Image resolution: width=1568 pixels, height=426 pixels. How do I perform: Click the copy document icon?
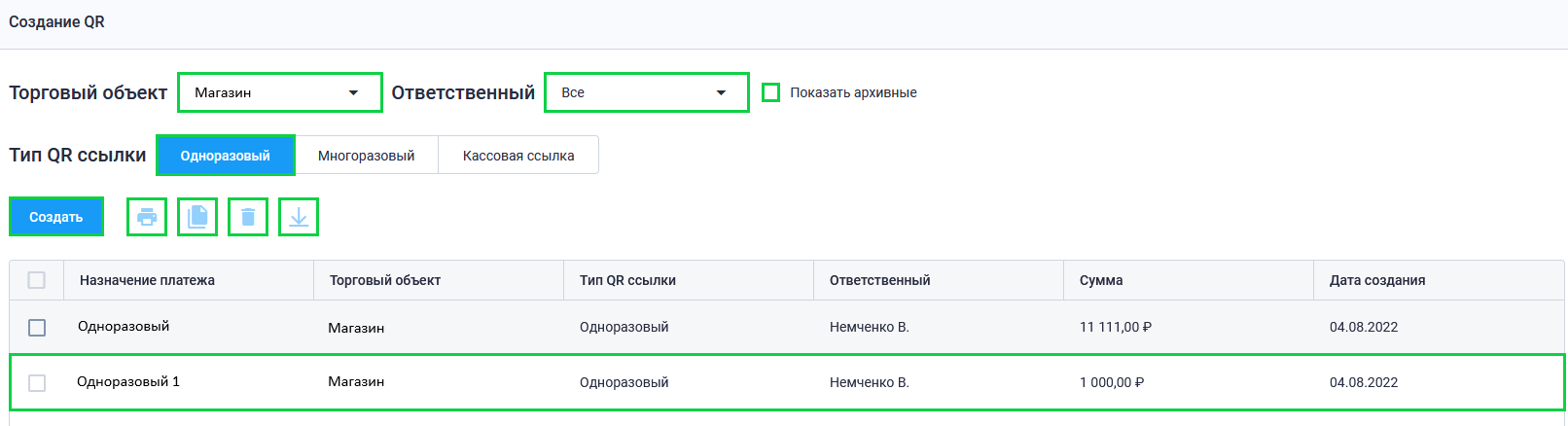197,217
